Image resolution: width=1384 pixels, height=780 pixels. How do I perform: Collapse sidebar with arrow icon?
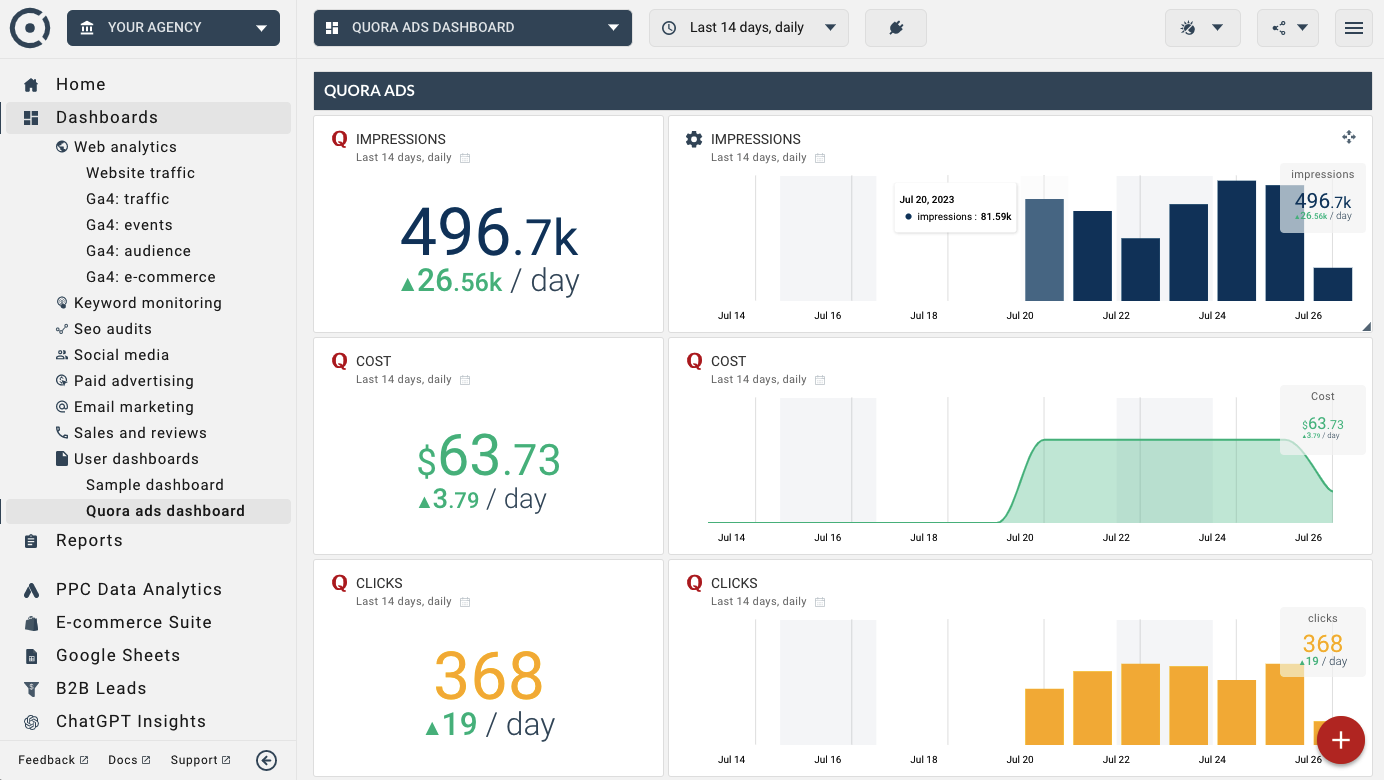pyautogui.click(x=266, y=760)
